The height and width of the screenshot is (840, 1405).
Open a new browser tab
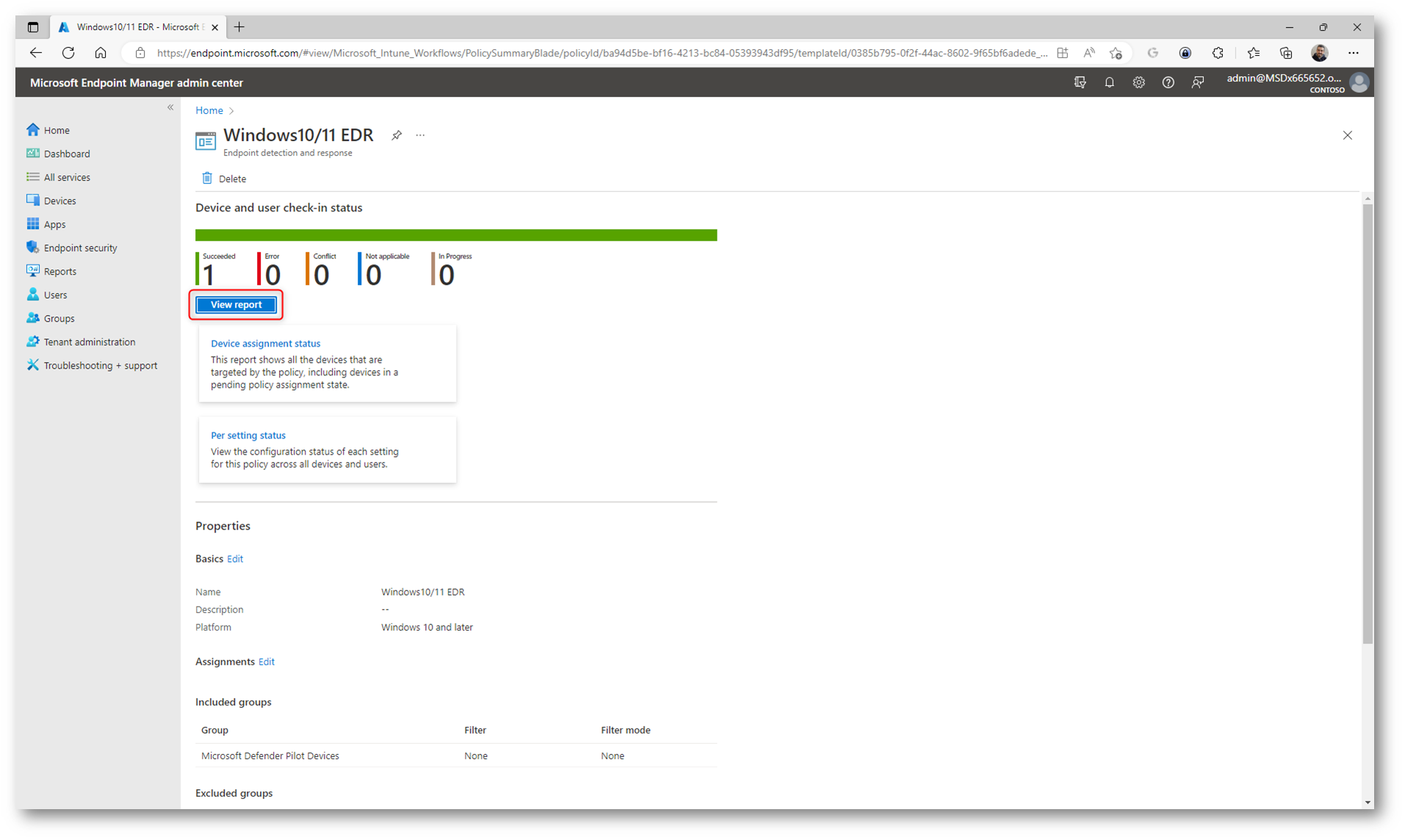(239, 27)
